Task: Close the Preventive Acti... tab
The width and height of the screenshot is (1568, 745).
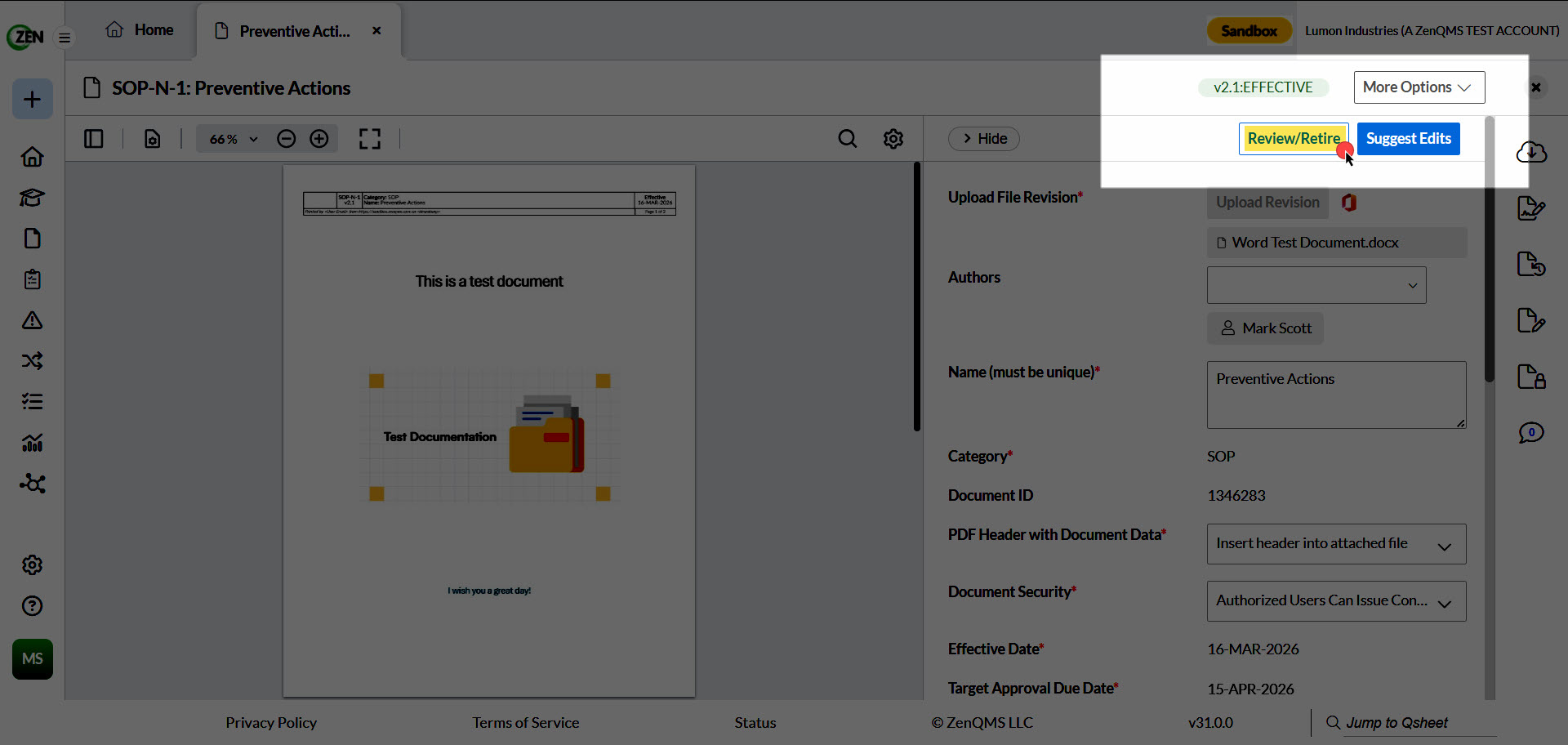Action: tap(376, 31)
